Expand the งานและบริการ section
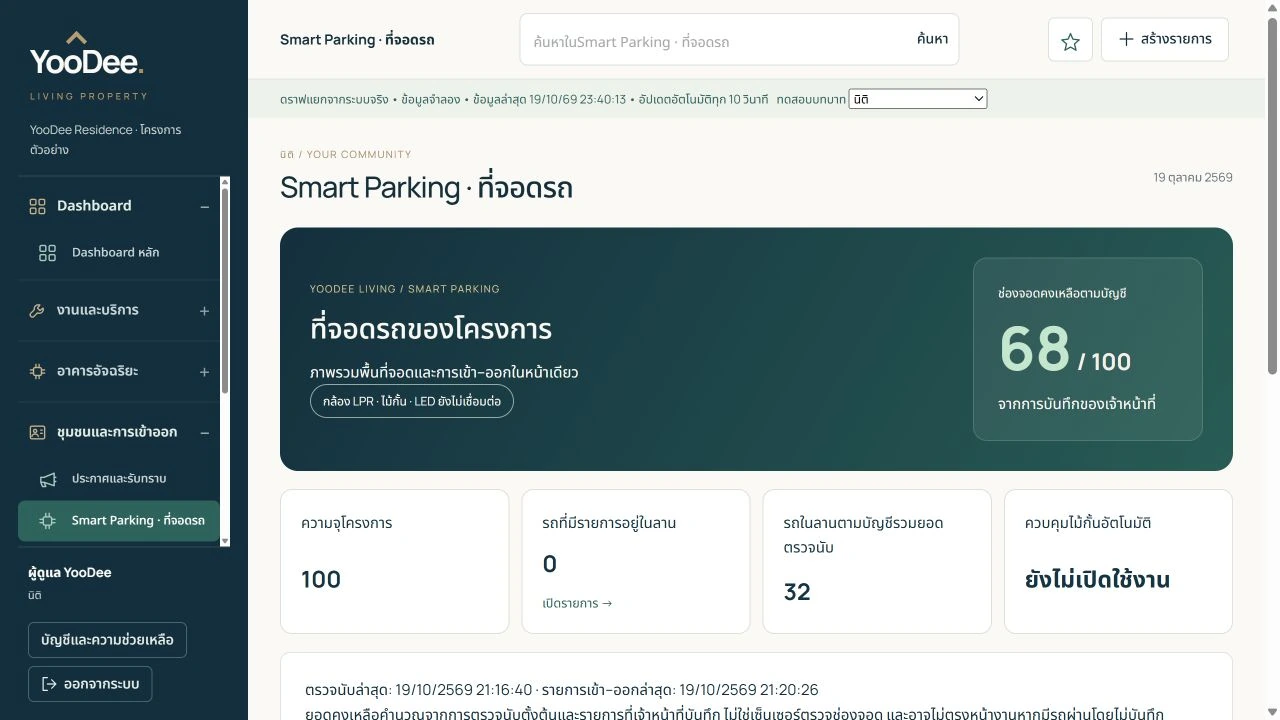This screenshot has height=720, width=1280. (x=204, y=311)
